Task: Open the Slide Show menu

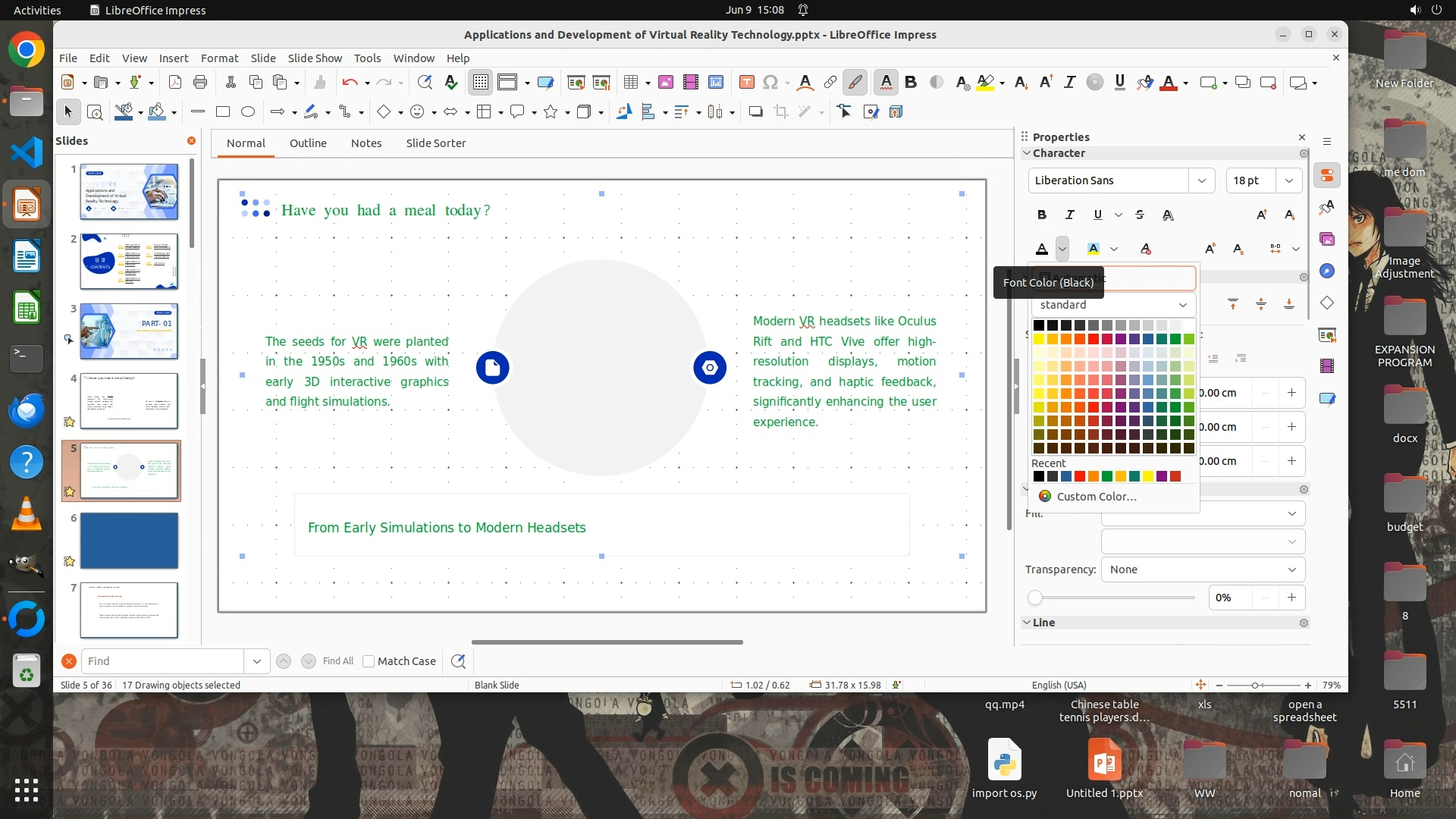Action: [x=315, y=58]
